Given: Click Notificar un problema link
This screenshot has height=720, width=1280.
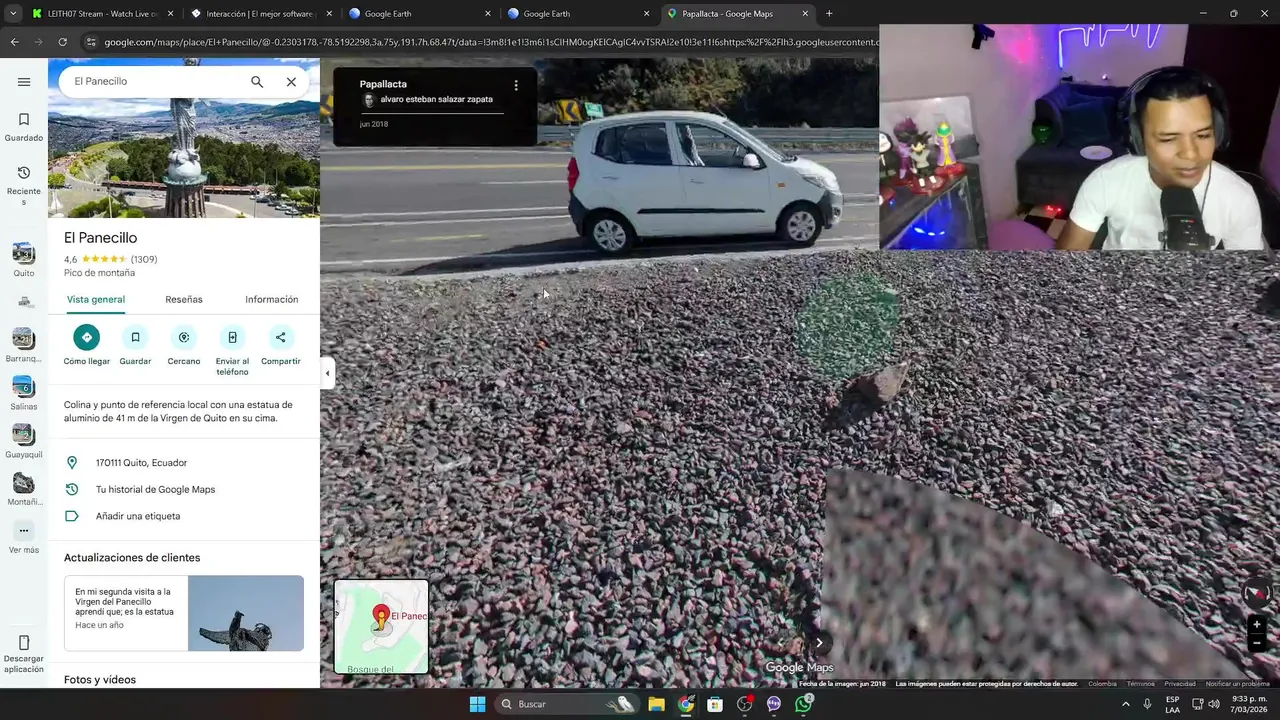Looking at the screenshot, I should tap(1237, 684).
